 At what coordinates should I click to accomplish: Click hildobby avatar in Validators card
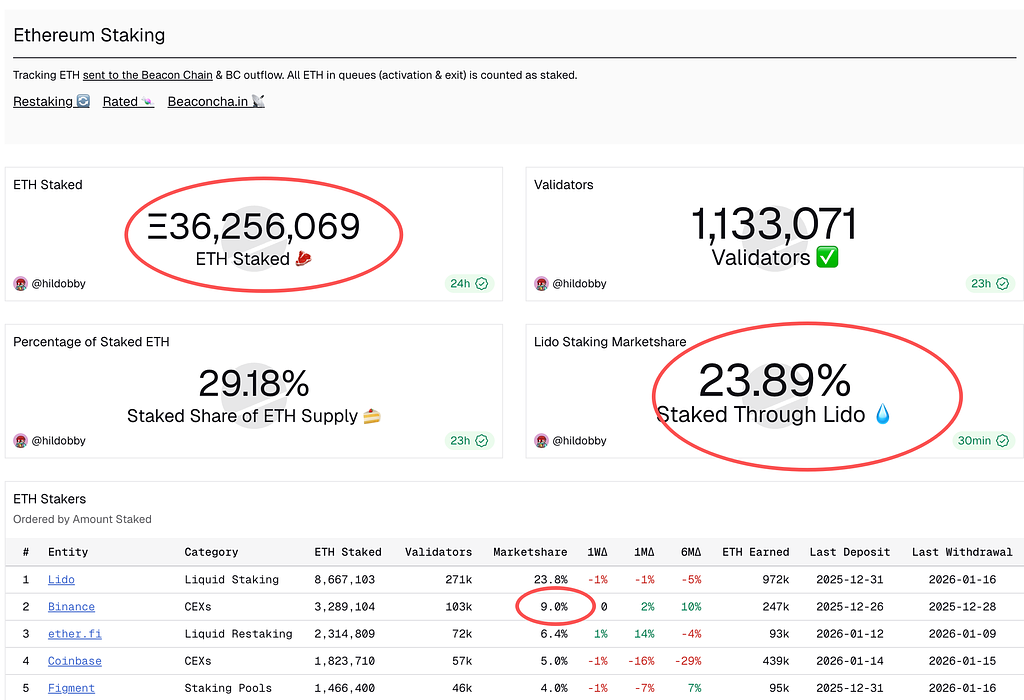tap(541, 284)
